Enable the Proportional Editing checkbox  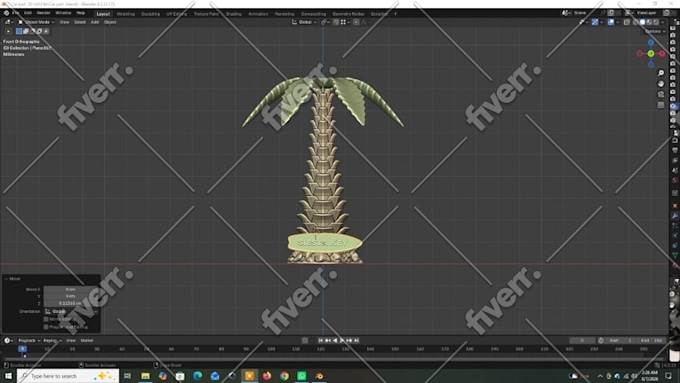tap(46, 327)
